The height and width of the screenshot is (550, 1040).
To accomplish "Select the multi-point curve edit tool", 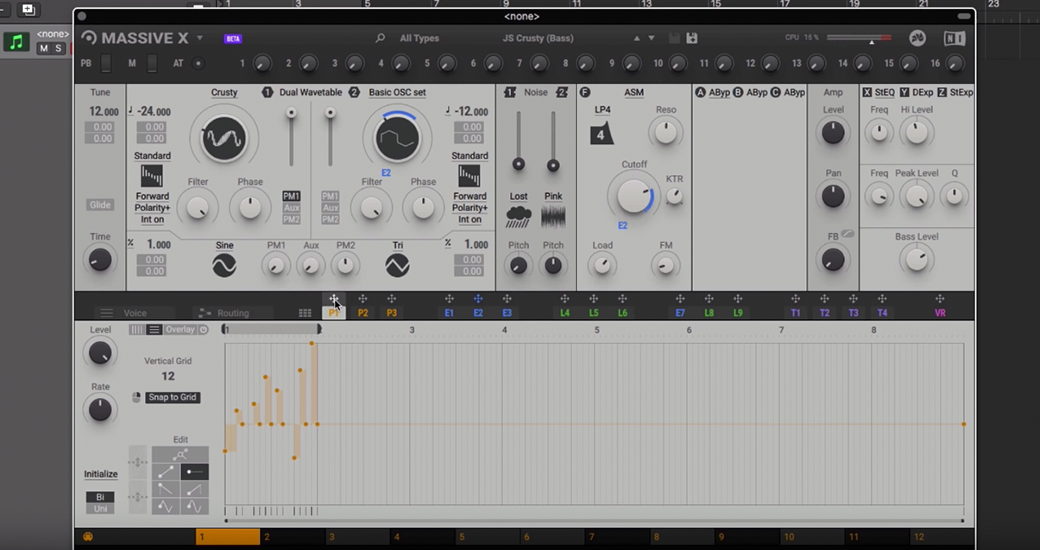I will tap(180, 454).
